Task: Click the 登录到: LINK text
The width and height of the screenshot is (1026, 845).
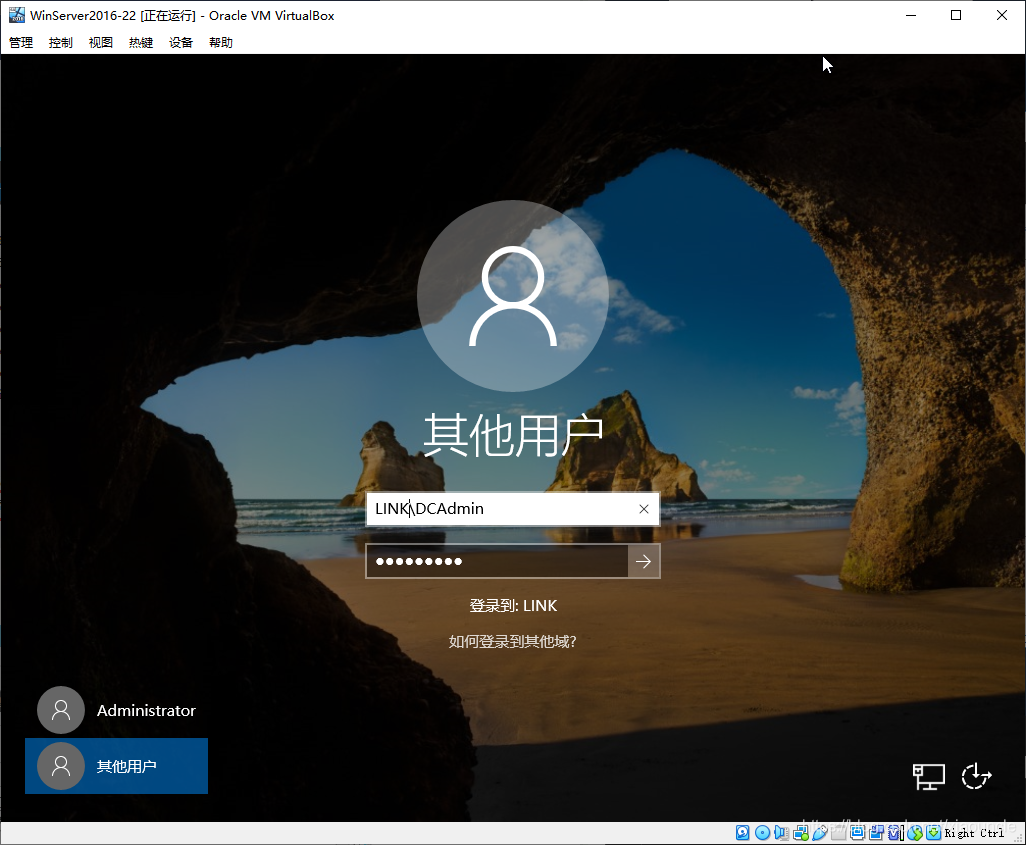Action: pyautogui.click(x=513, y=605)
